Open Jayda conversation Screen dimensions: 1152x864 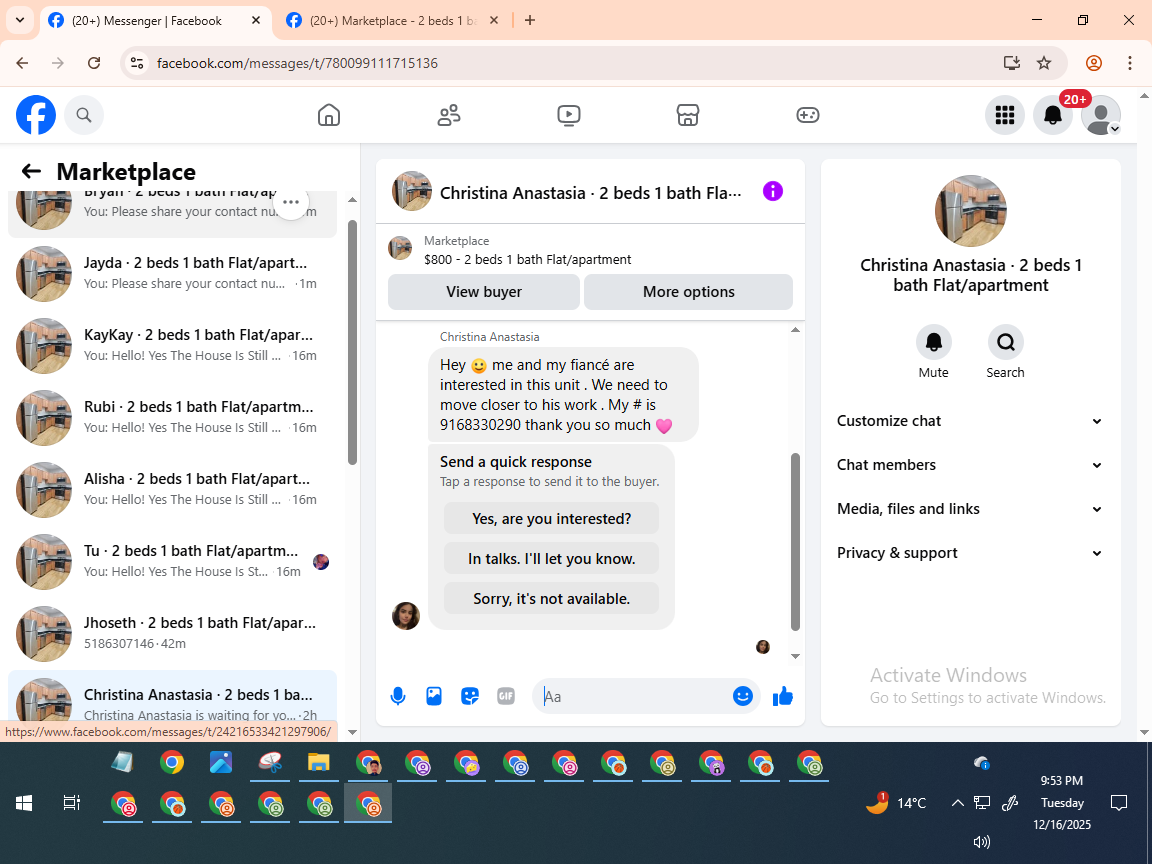pyautogui.click(x=172, y=273)
